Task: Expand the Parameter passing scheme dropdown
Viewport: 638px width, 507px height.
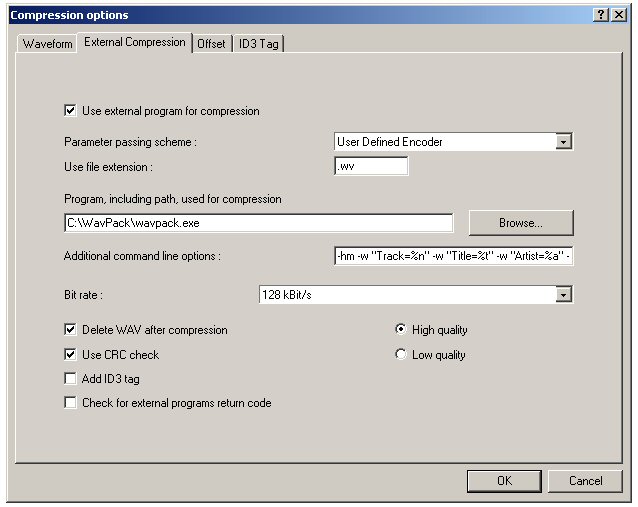Action: coord(563,142)
